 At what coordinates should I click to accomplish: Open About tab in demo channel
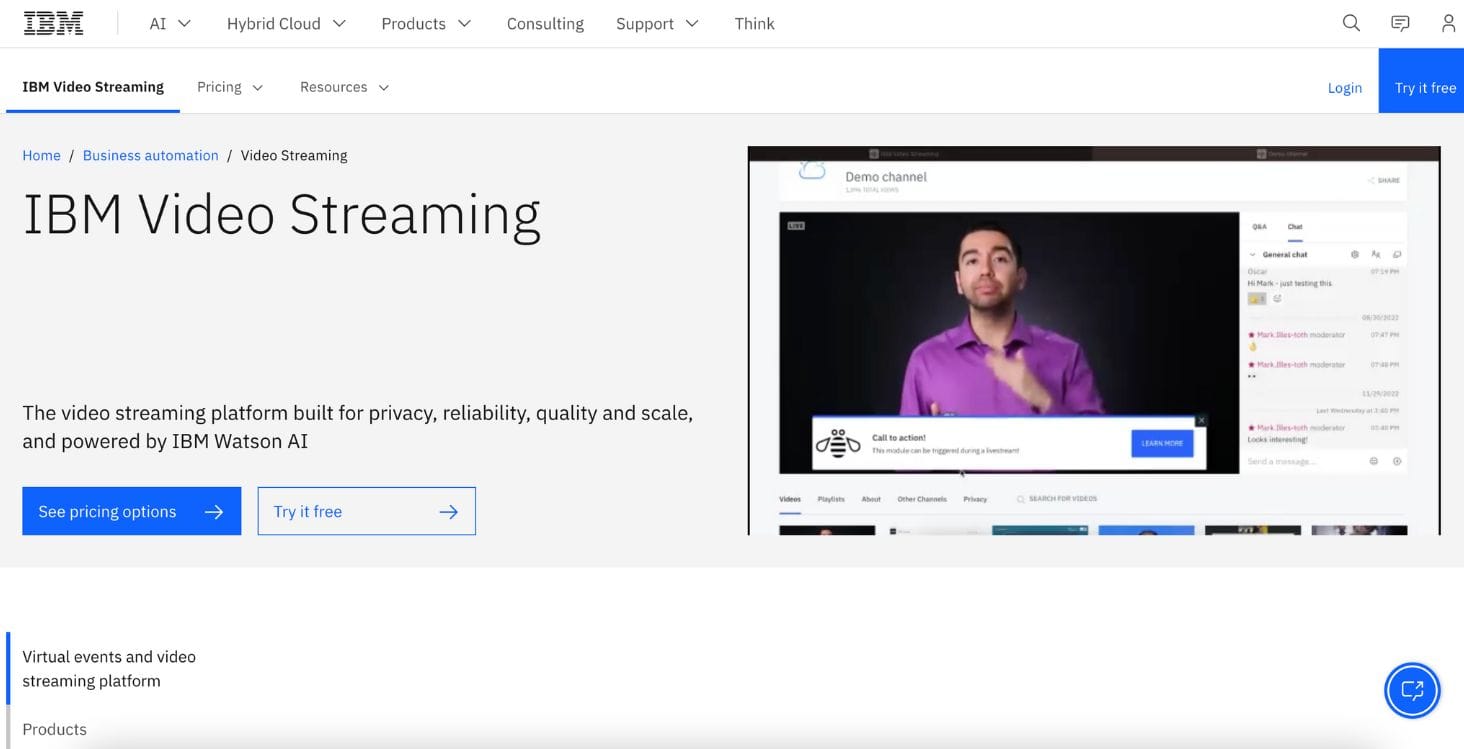pyautogui.click(x=871, y=499)
